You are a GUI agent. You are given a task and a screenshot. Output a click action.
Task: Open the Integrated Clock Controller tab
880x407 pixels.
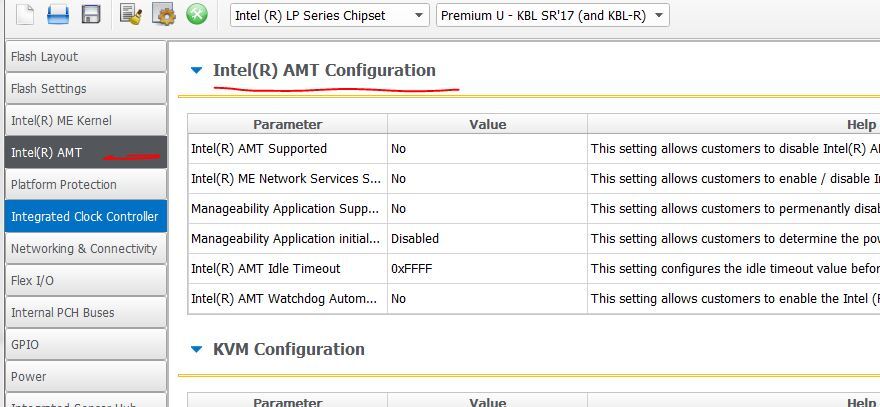click(x=84, y=217)
